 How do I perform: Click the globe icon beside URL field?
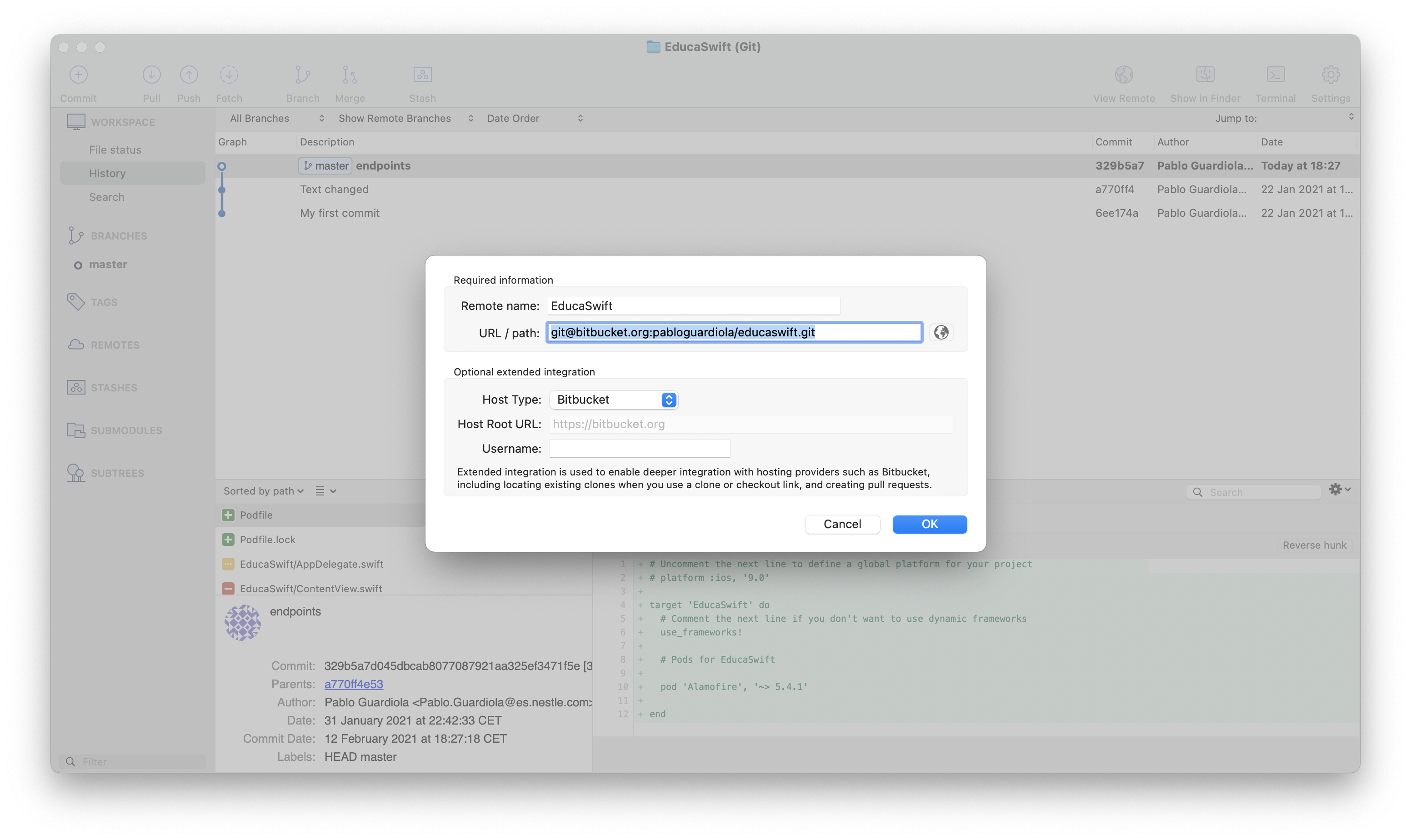(941, 332)
